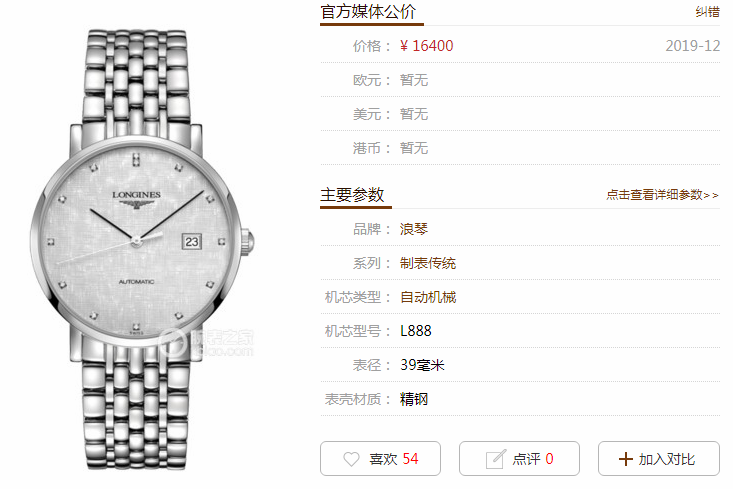
Task: Click the L888 movement model value
Action: coord(416,331)
